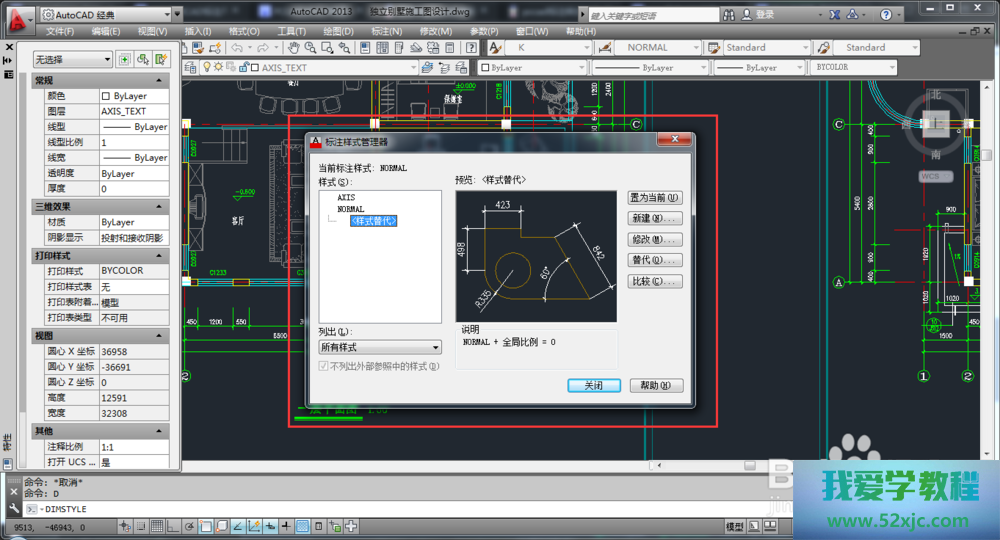Image resolution: width=1000 pixels, height=540 pixels.
Task: Click the Undo arrow in the toolbar
Action: pyautogui.click(x=237, y=47)
